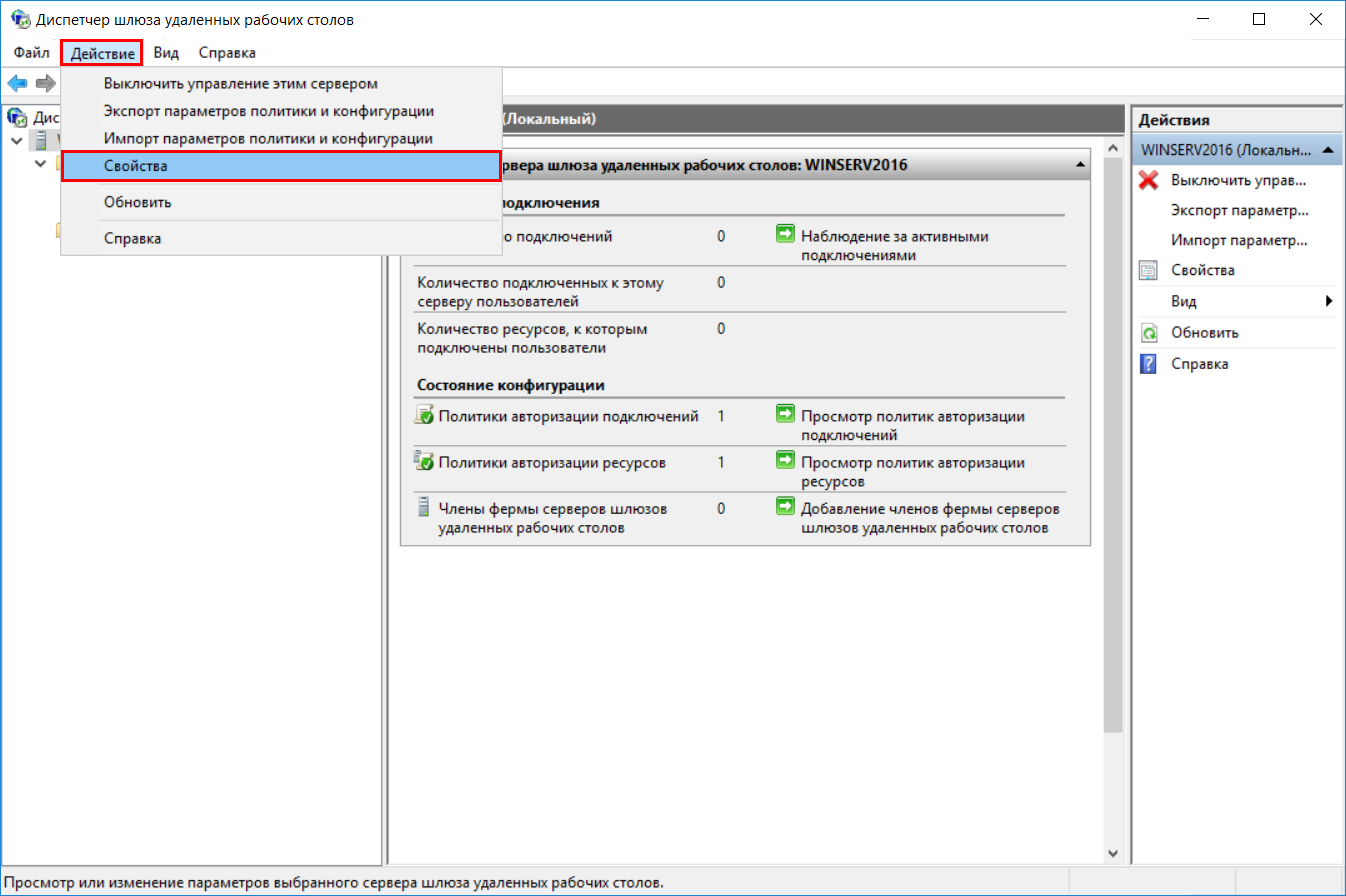This screenshot has width=1346, height=896.
Task: Click the green Обновить refresh icon
Action: tap(1149, 333)
